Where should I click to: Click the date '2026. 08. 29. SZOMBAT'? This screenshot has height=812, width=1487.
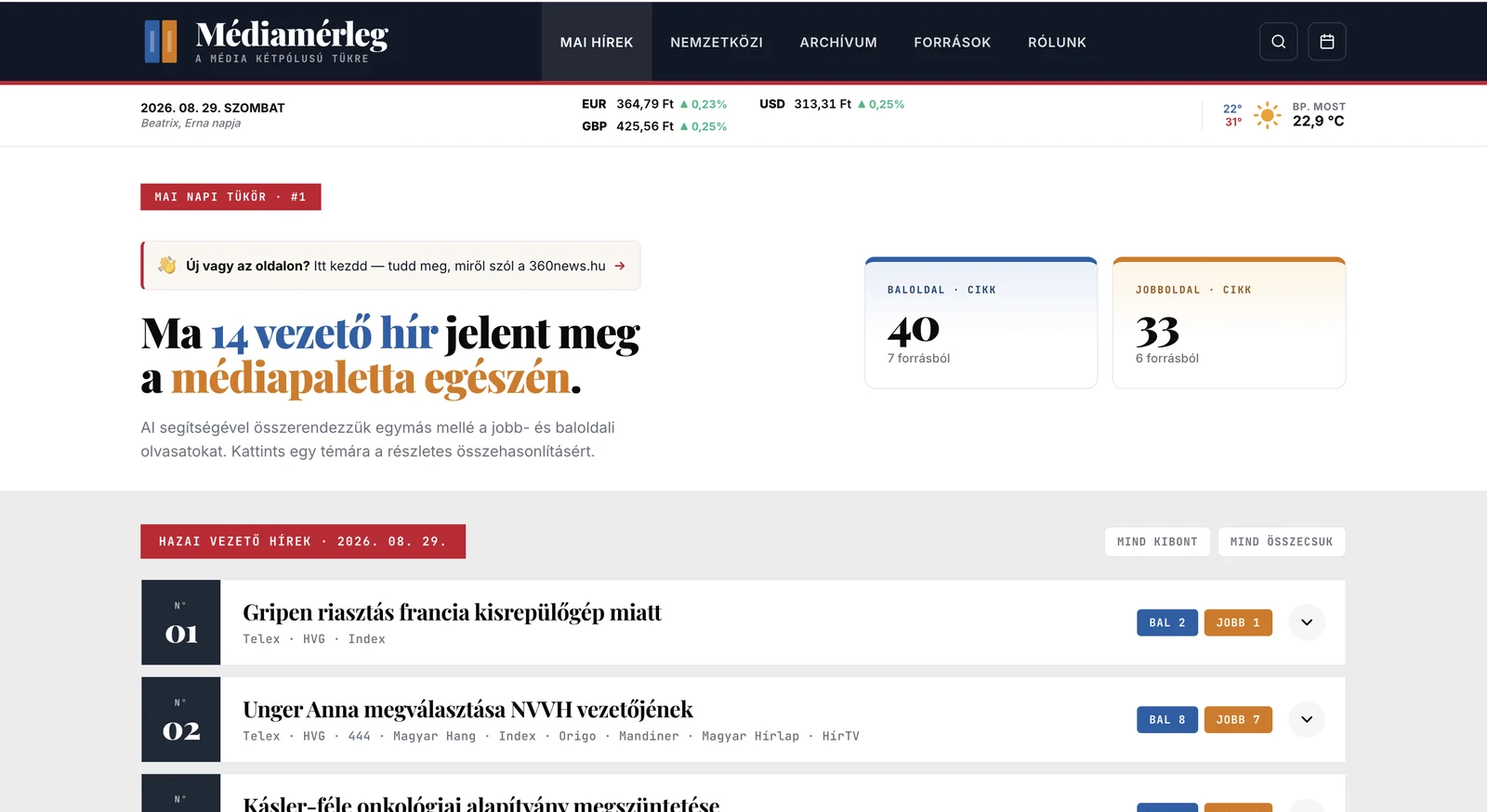(213, 108)
